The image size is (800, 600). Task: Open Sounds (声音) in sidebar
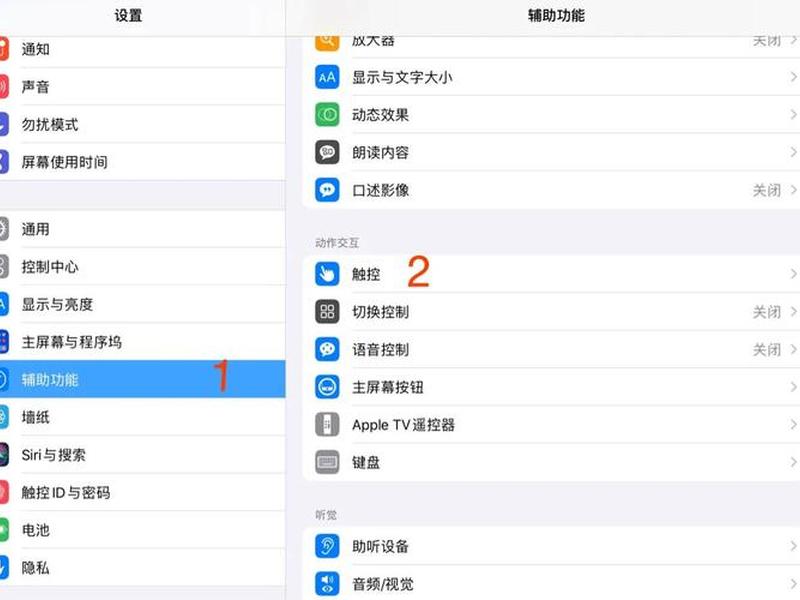pos(142,87)
